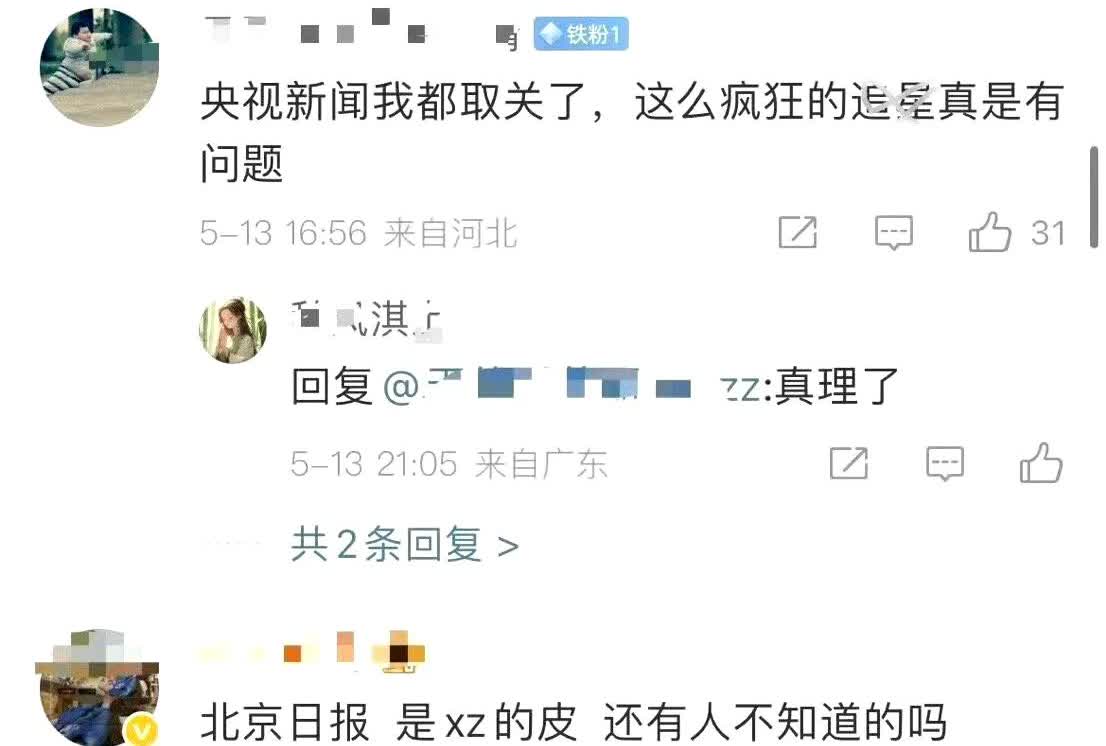Like the reply posted from 广东
The image size is (1106, 746).
tap(1041, 463)
